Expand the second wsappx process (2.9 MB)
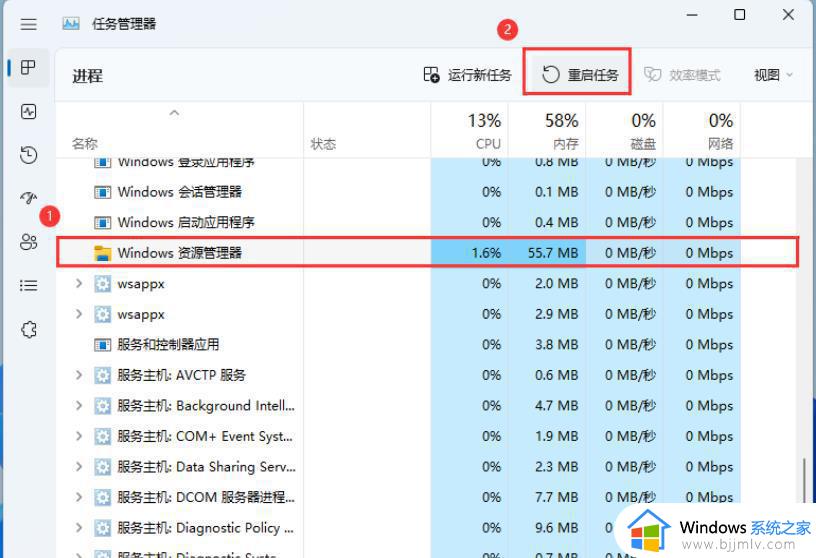This screenshot has width=816, height=558. [x=79, y=314]
